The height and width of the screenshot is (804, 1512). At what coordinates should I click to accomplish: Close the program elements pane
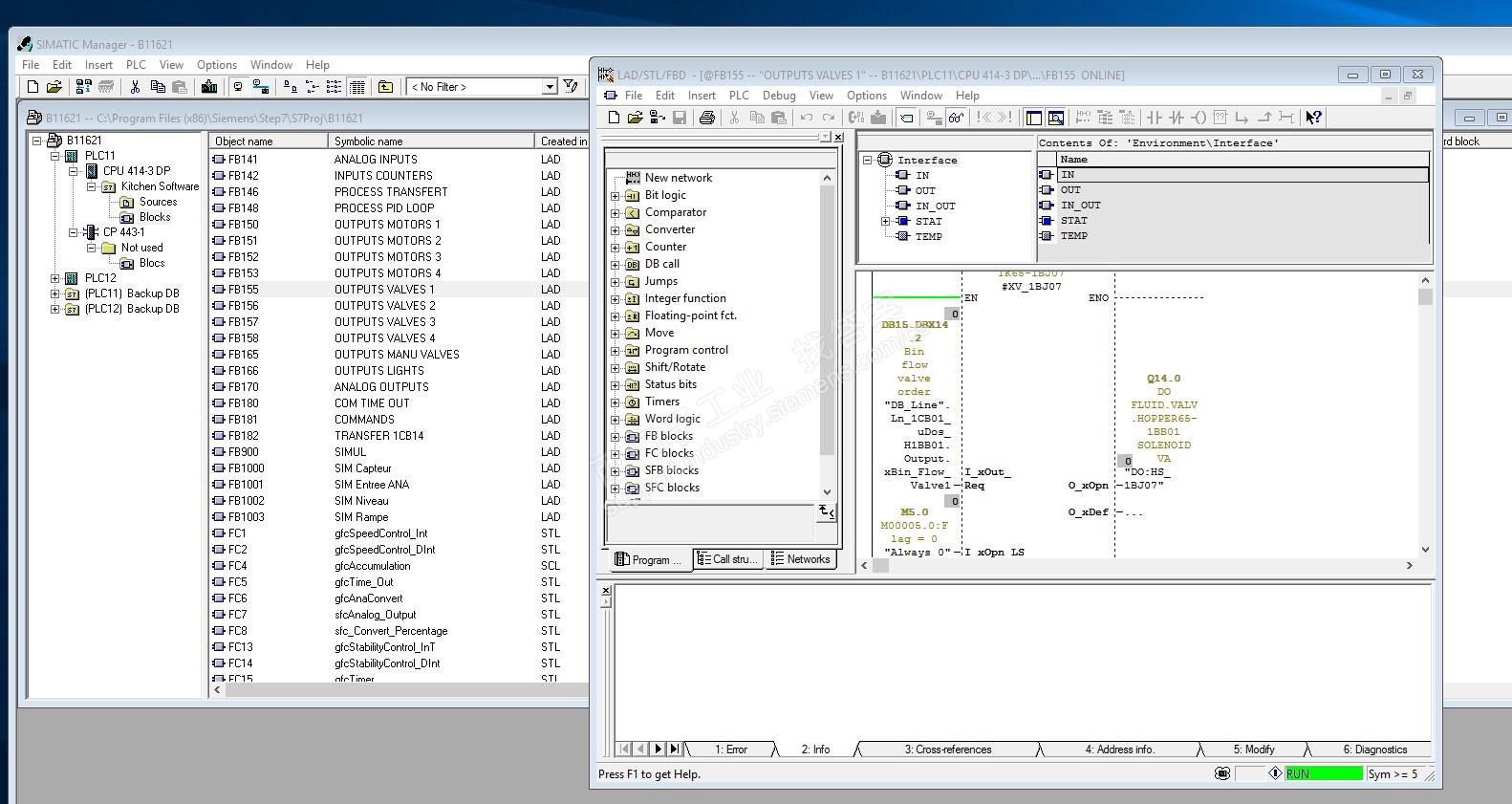(x=838, y=138)
